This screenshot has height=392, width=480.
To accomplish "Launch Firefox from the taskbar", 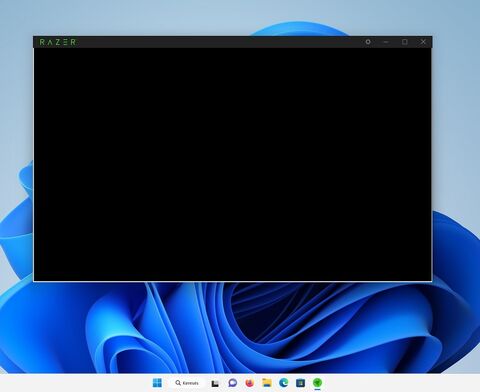I will tap(249, 383).
